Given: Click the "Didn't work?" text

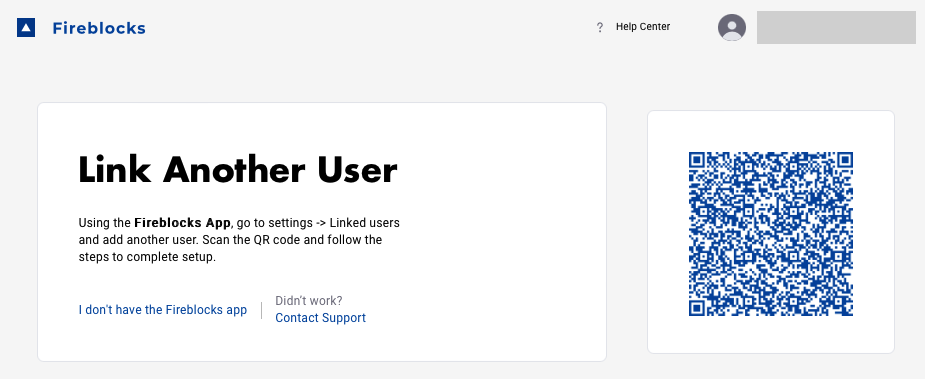Looking at the screenshot, I should click(x=309, y=301).
